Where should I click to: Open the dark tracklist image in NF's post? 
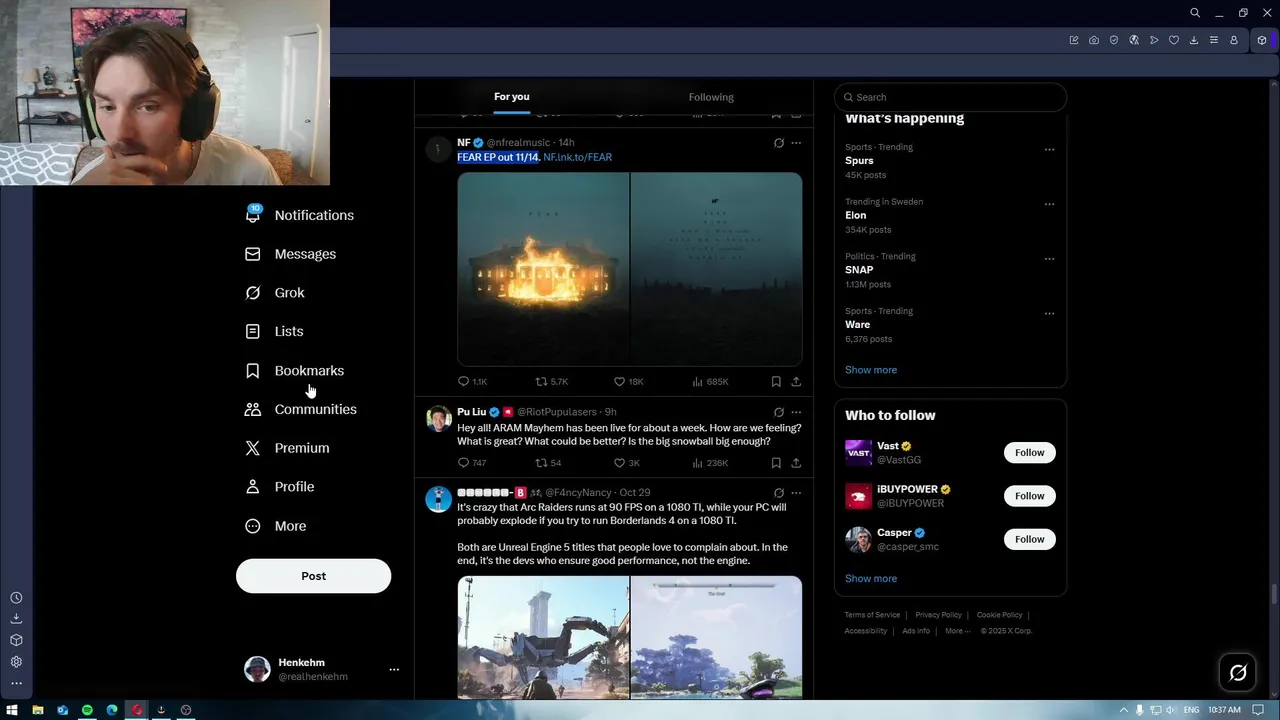[x=717, y=269]
